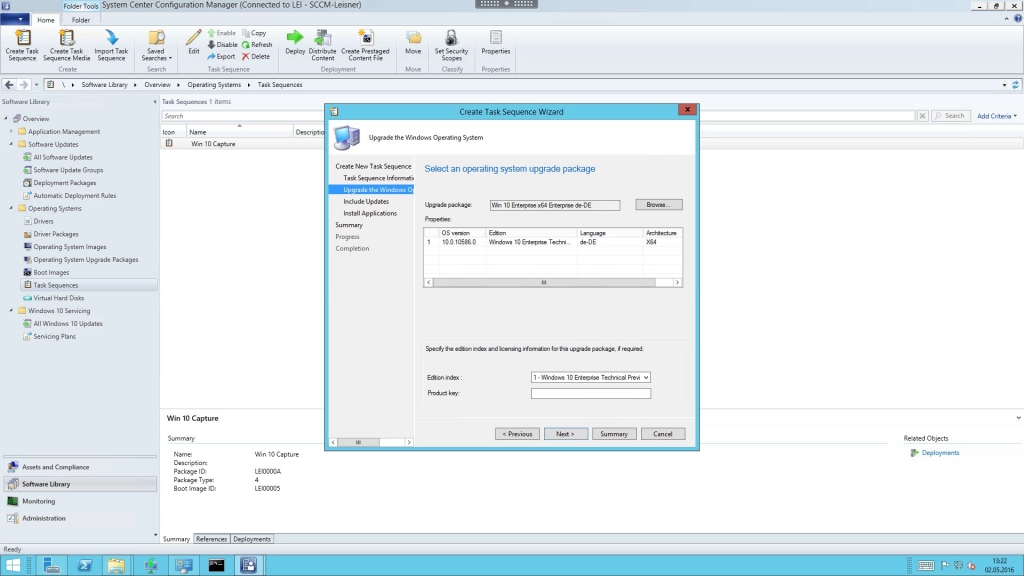
Task: Select Driver Packages node
Action: (x=56, y=234)
